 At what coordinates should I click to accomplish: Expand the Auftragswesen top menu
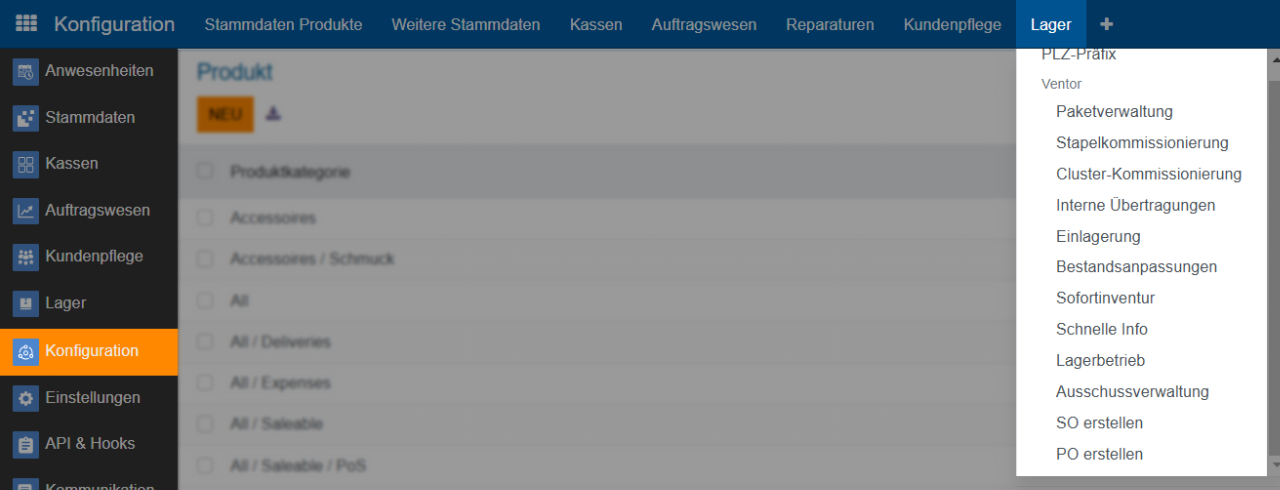(x=703, y=24)
